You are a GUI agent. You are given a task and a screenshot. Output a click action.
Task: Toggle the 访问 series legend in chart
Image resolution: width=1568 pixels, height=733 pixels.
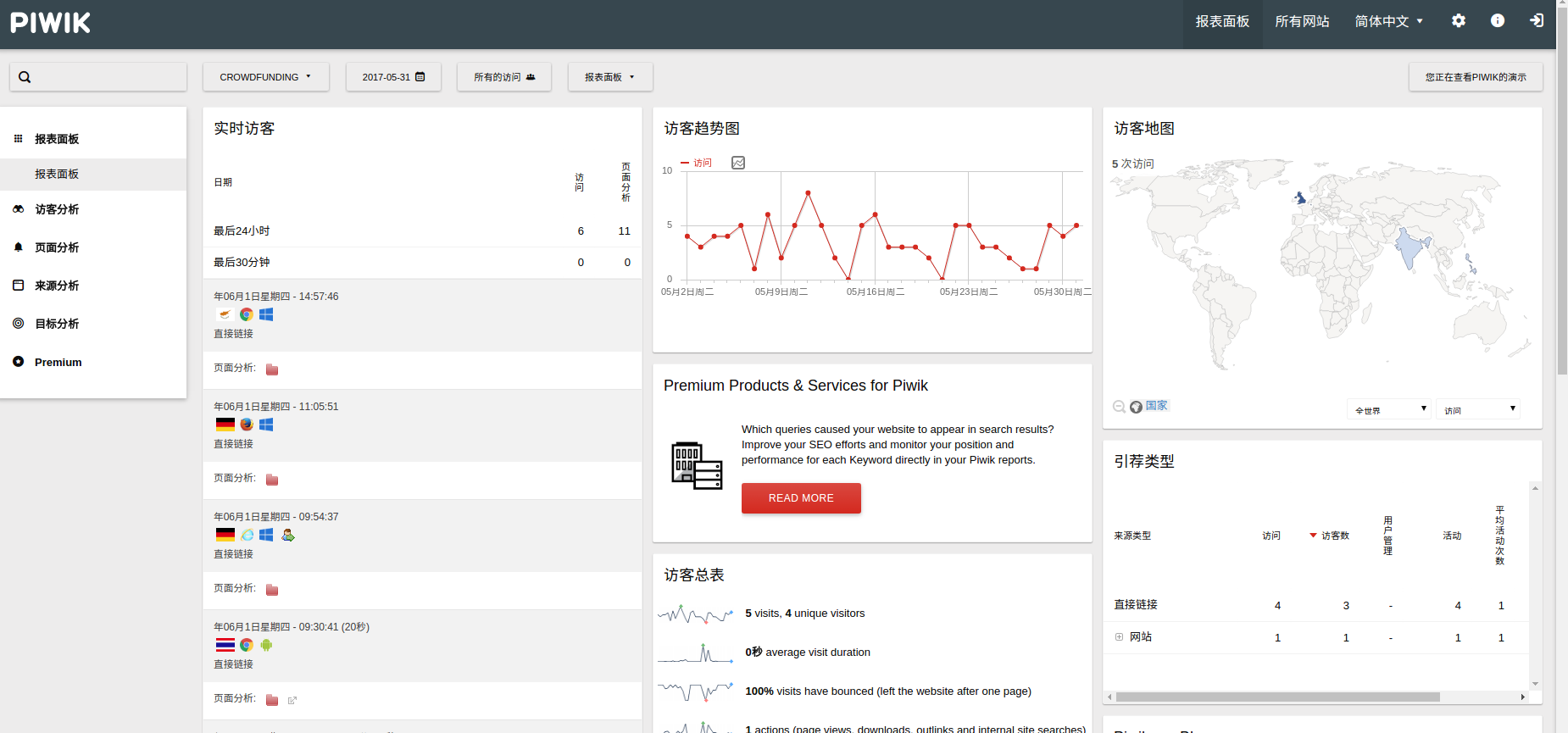(697, 163)
